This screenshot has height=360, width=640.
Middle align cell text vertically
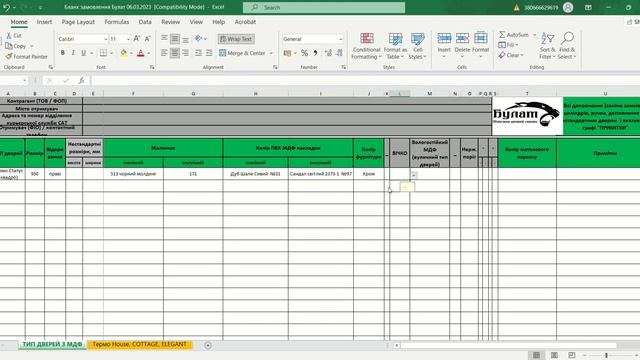[175, 39]
